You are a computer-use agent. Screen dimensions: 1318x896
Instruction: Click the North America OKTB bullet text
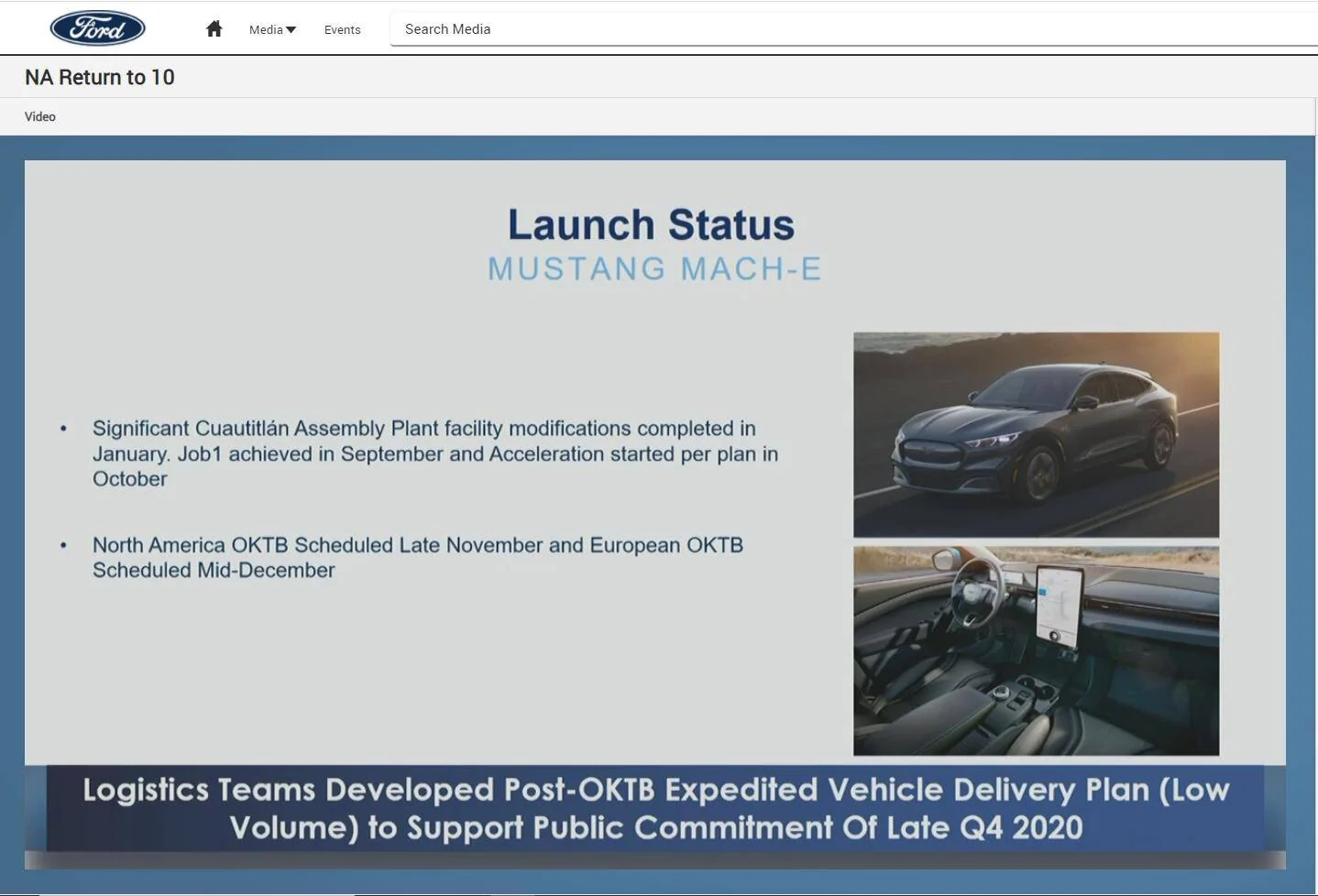coord(418,557)
